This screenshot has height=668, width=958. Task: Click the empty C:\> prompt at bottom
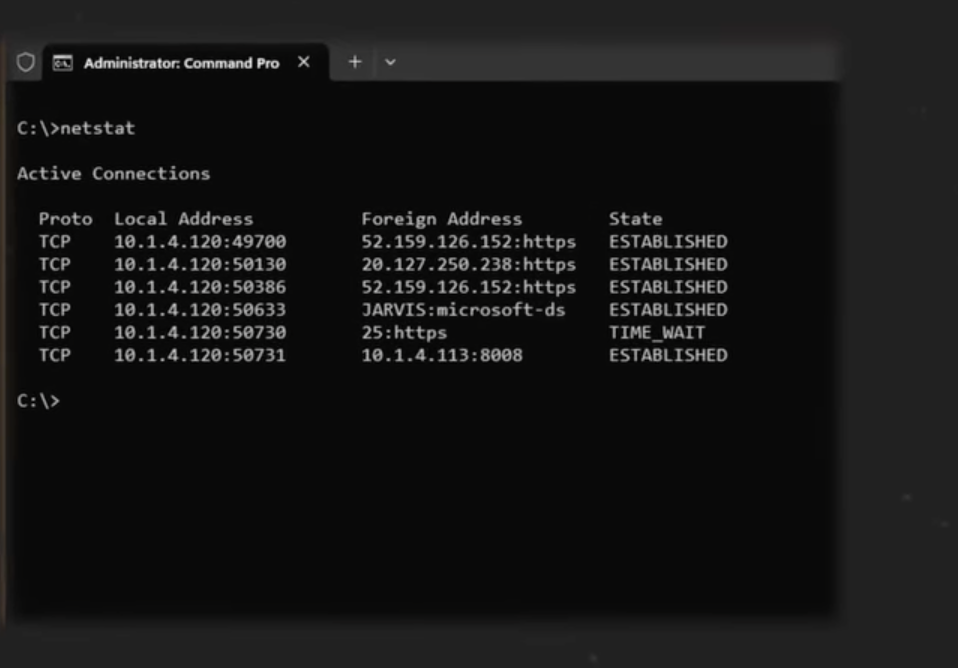click(38, 401)
